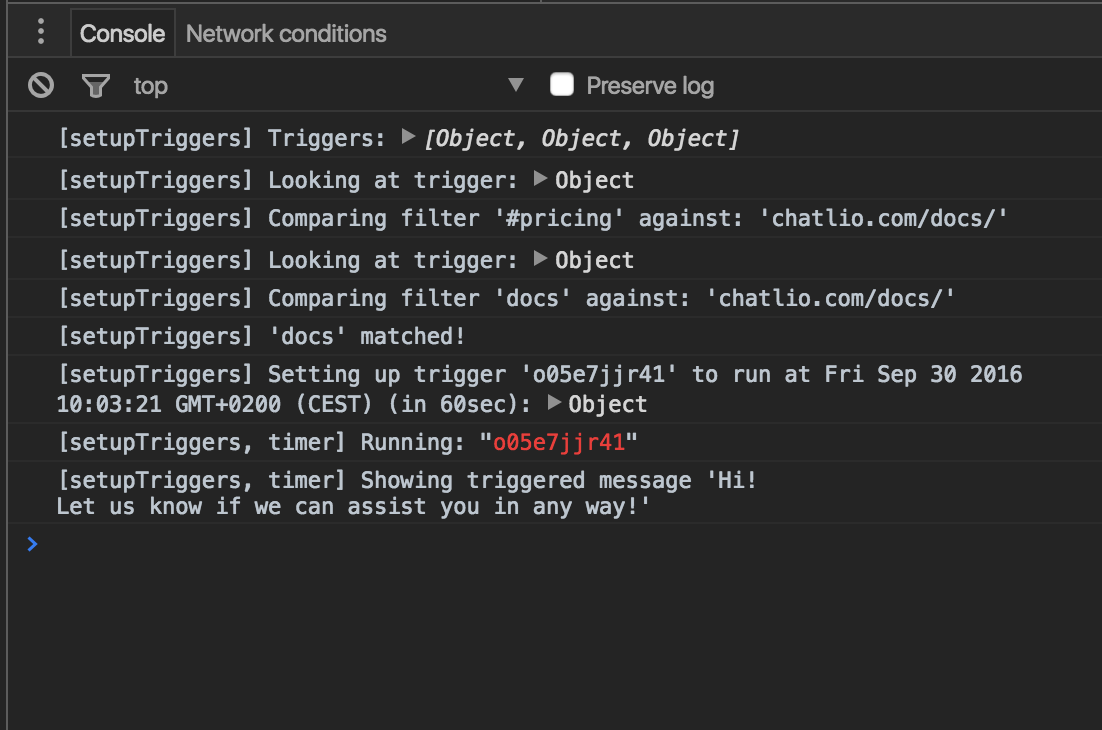Expand the [Object, Object, Object] triggers array
The width and height of the screenshot is (1102, 730).
pyautogui.click(x=408, y=136)
